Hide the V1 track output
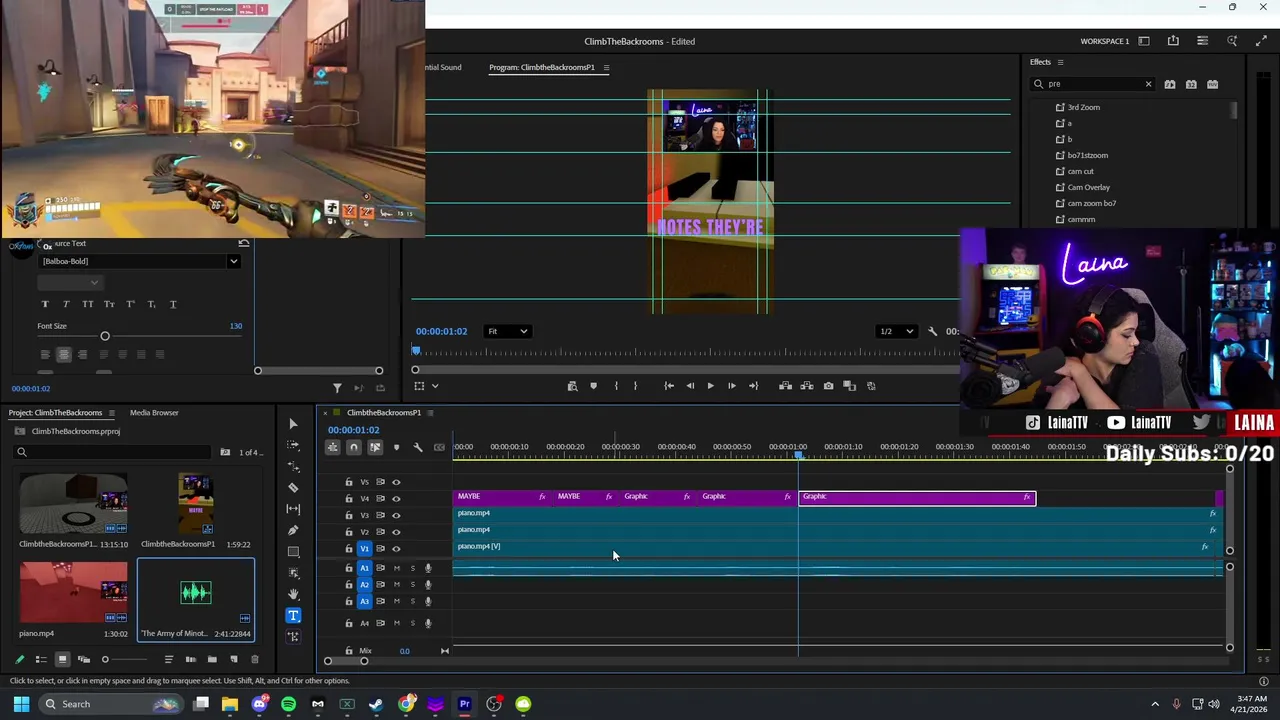The height and width of the screenshot is (720, 1280). pyautogui.click(x=396, y=548)
